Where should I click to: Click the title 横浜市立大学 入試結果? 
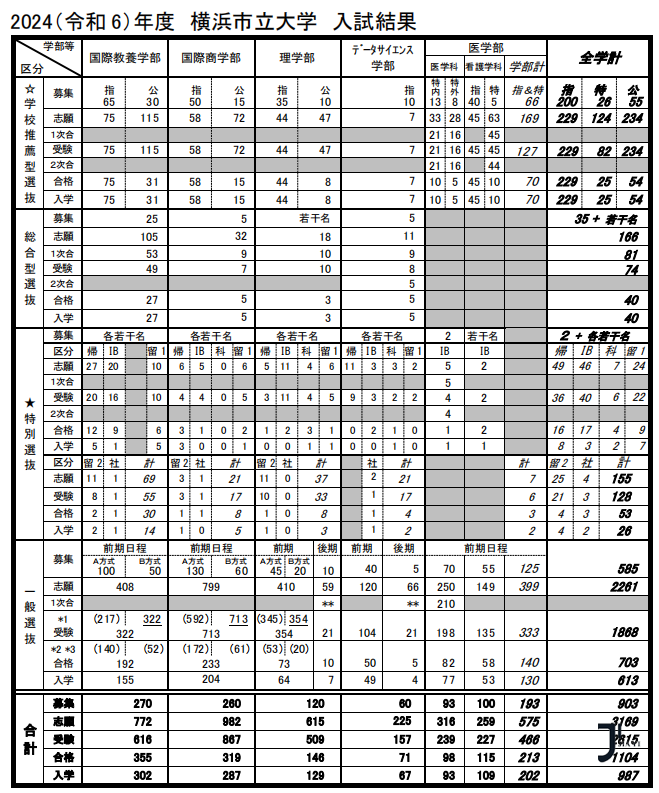pyautogui.click(x=303, y=21)
